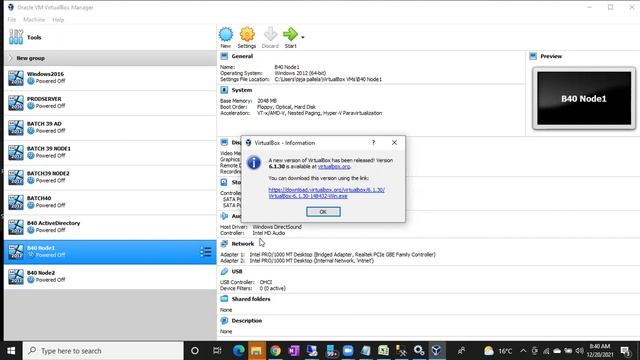Viewport: 640px width, 360px height.
Task: Click the Network section heading
Action: coord(242,244)
